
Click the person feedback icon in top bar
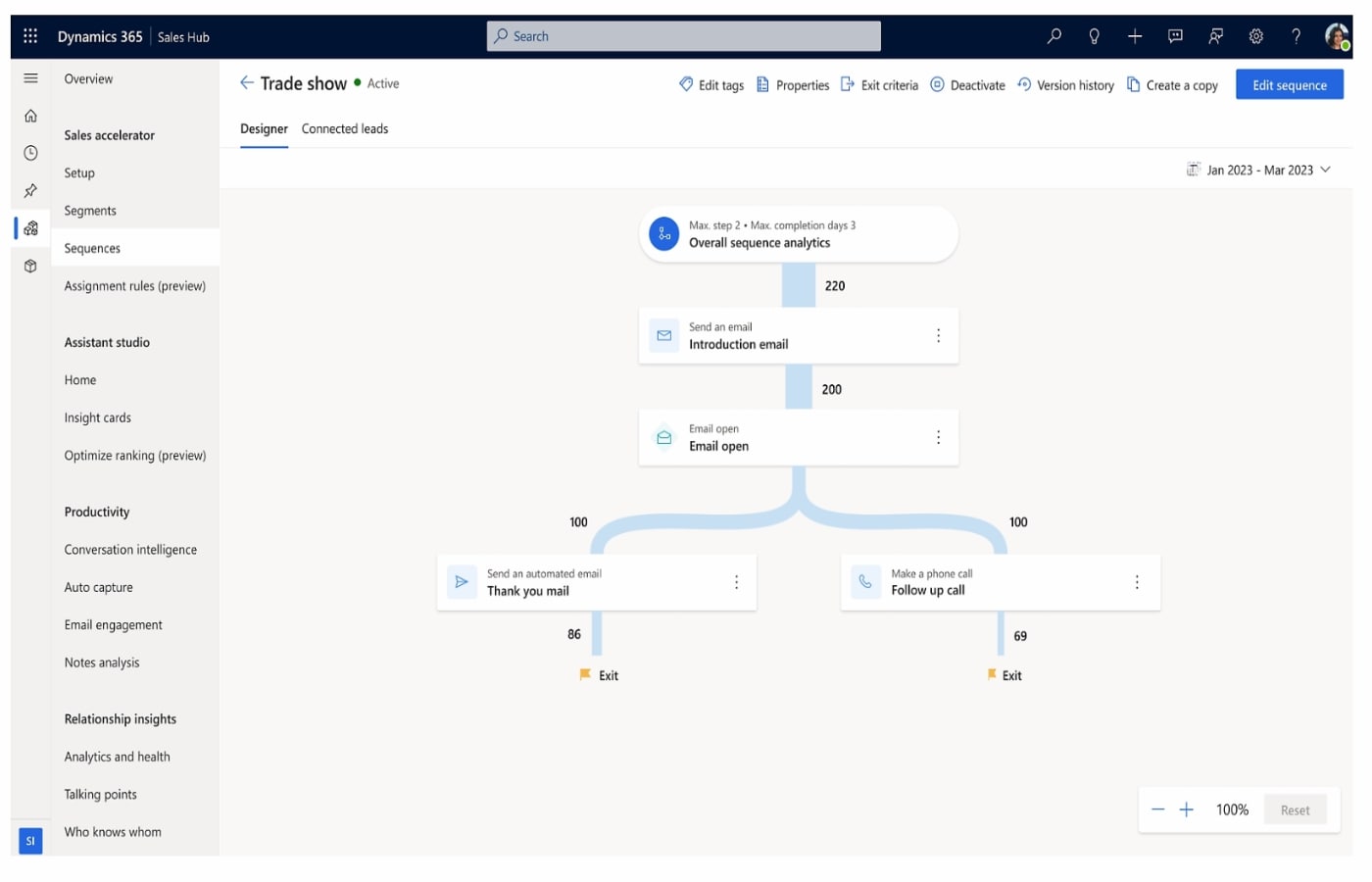[1215, 36]
